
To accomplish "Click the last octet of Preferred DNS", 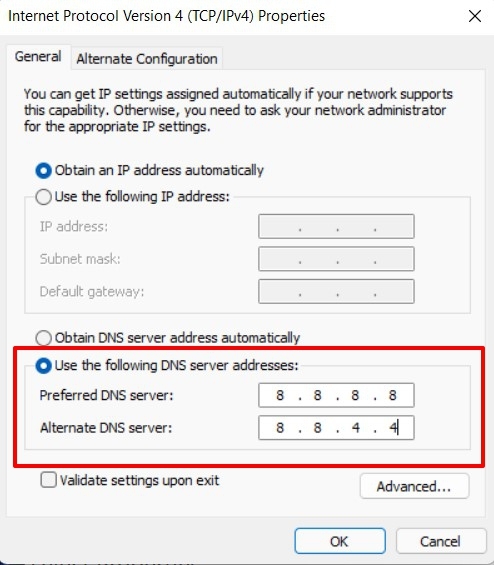I will tap(392, 395).
